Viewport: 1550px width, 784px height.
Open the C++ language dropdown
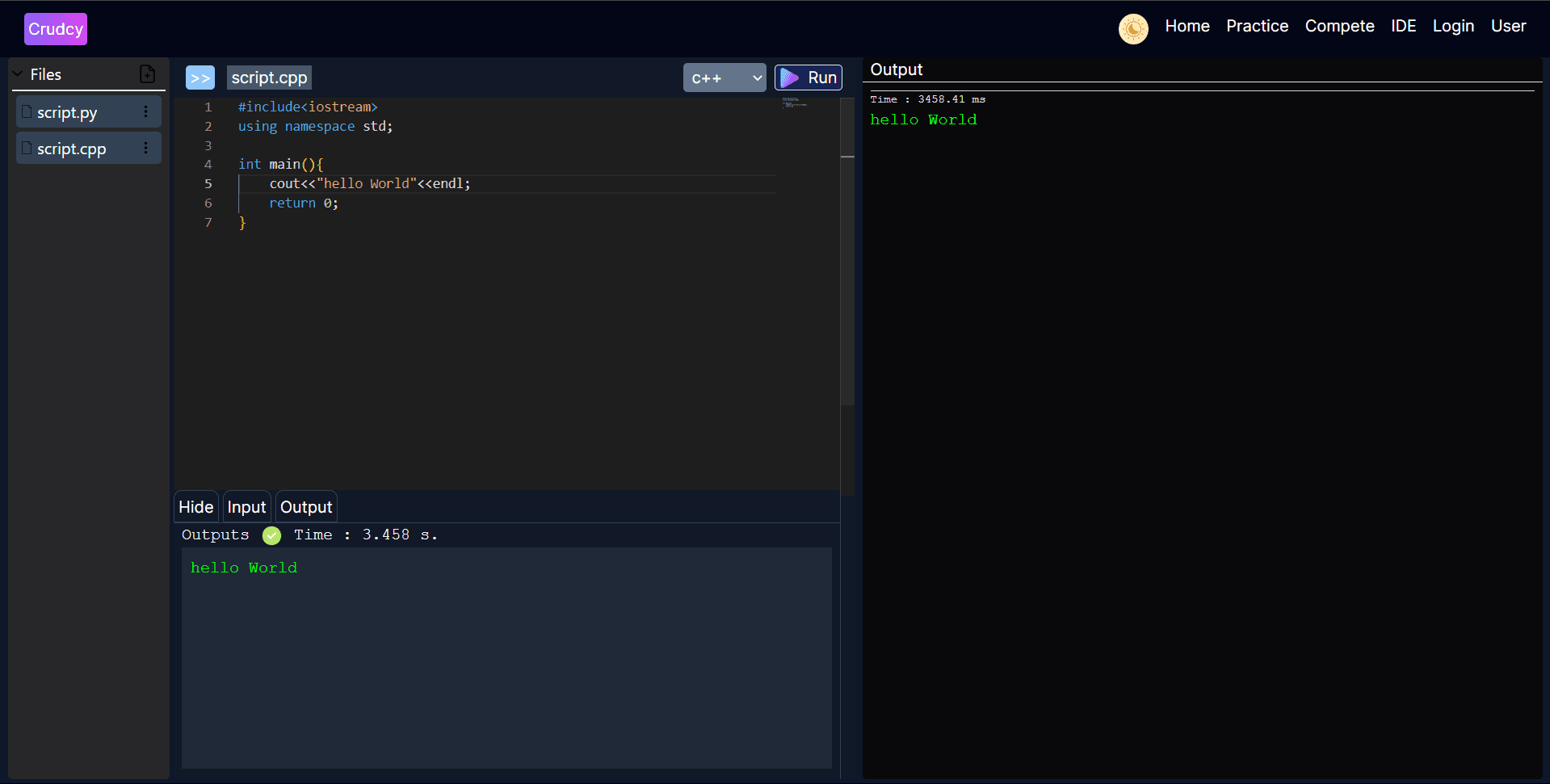(725, 78)
